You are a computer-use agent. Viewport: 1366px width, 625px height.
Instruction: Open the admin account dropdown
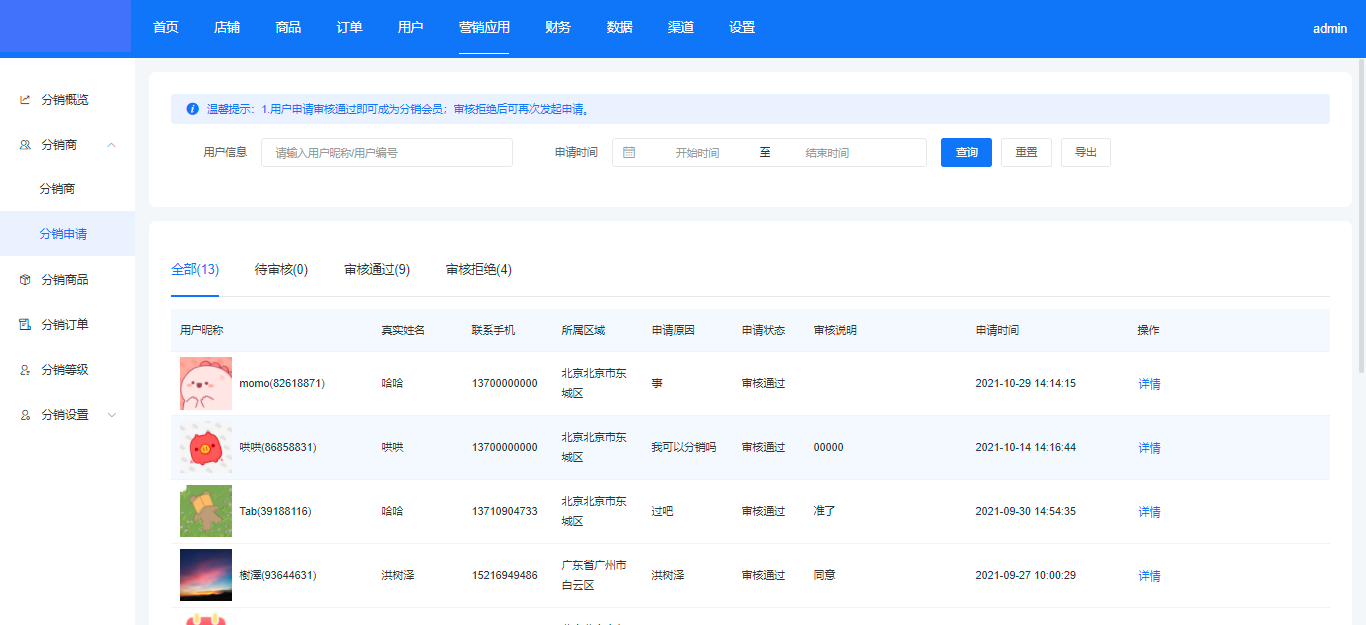[1329, 29]
